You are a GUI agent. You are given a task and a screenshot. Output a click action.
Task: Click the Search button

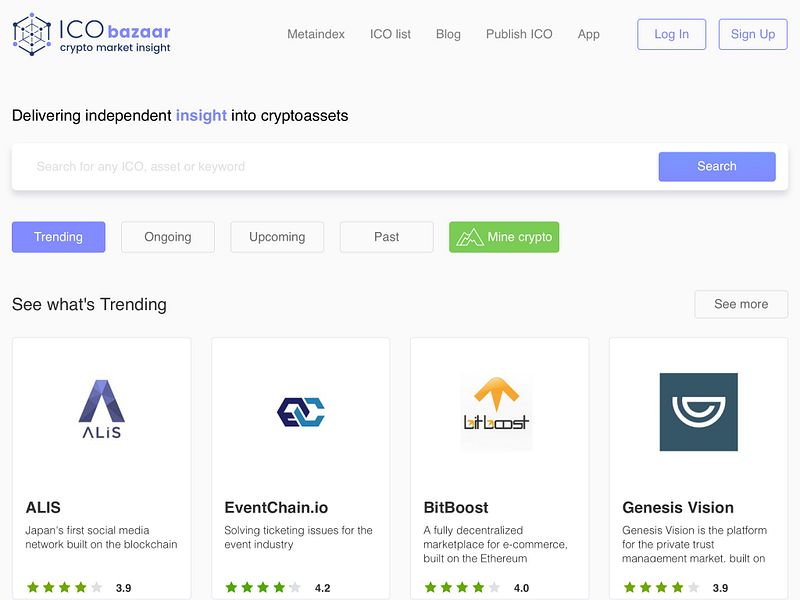717,166
